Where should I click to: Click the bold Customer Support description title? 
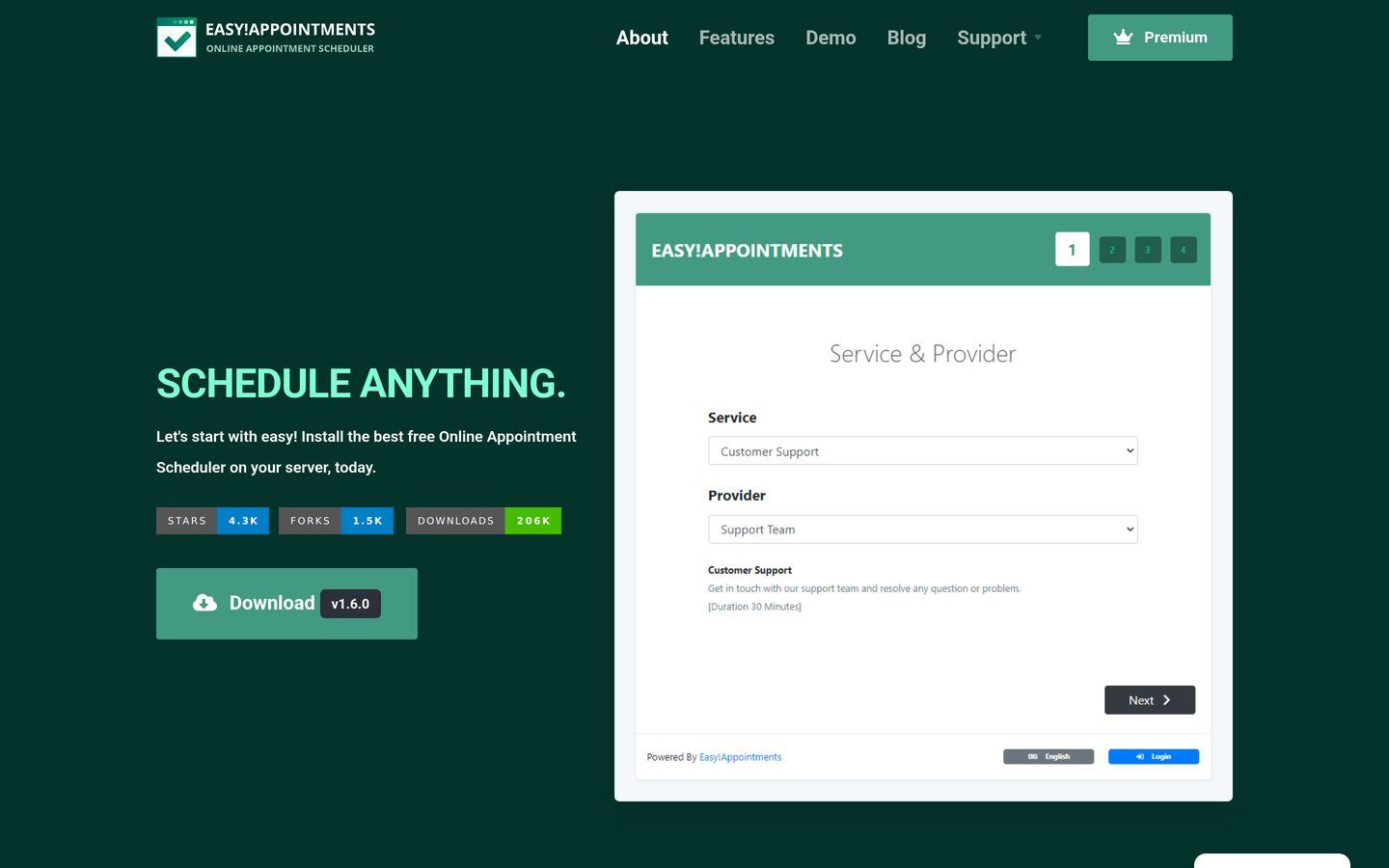(749, 570)
